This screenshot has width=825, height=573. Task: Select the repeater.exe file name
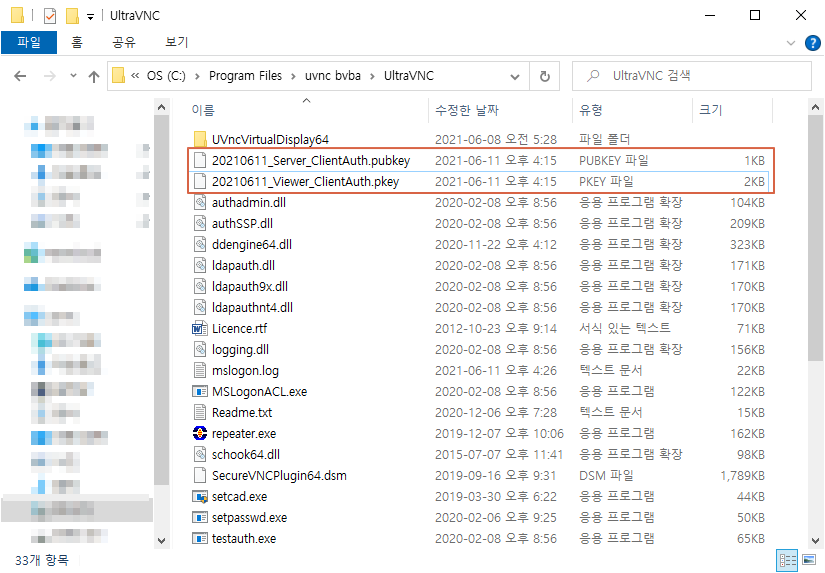[244, 434]
